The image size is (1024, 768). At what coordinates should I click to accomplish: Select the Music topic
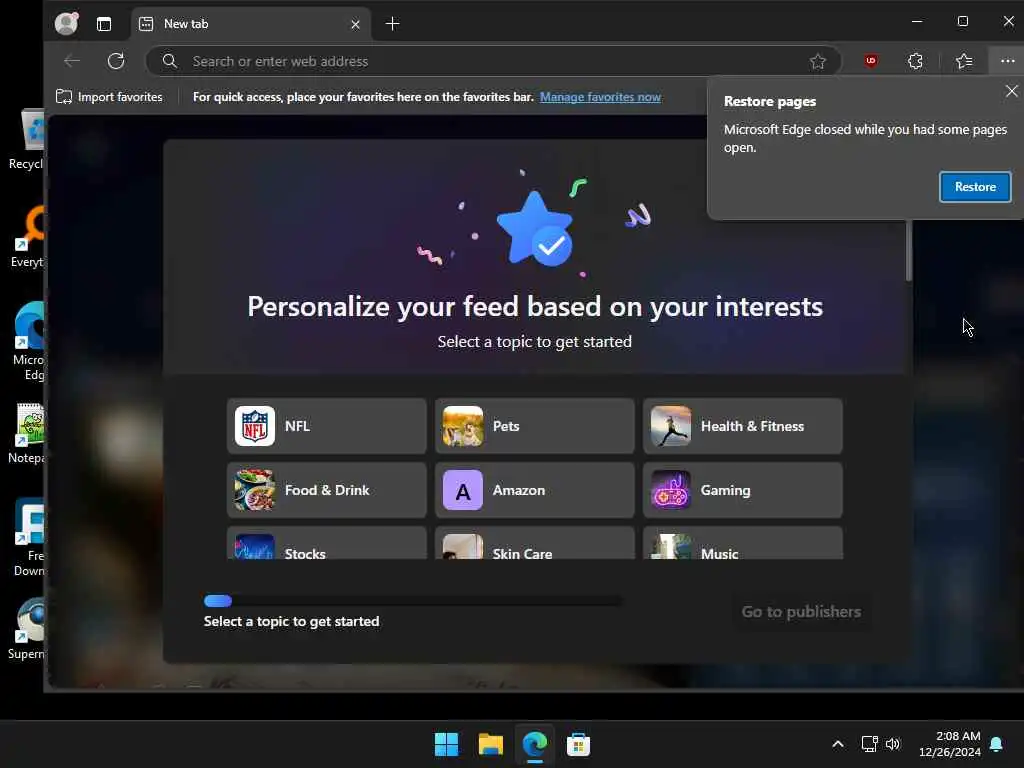click(x=743, y=543)
